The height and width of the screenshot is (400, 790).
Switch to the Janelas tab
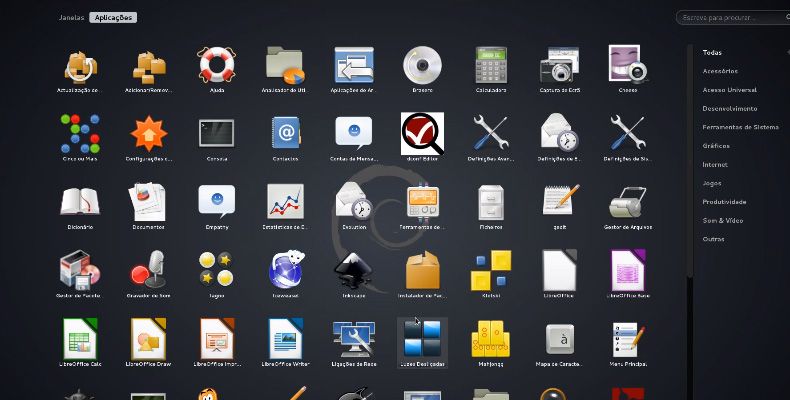click(x=71, y=18)
